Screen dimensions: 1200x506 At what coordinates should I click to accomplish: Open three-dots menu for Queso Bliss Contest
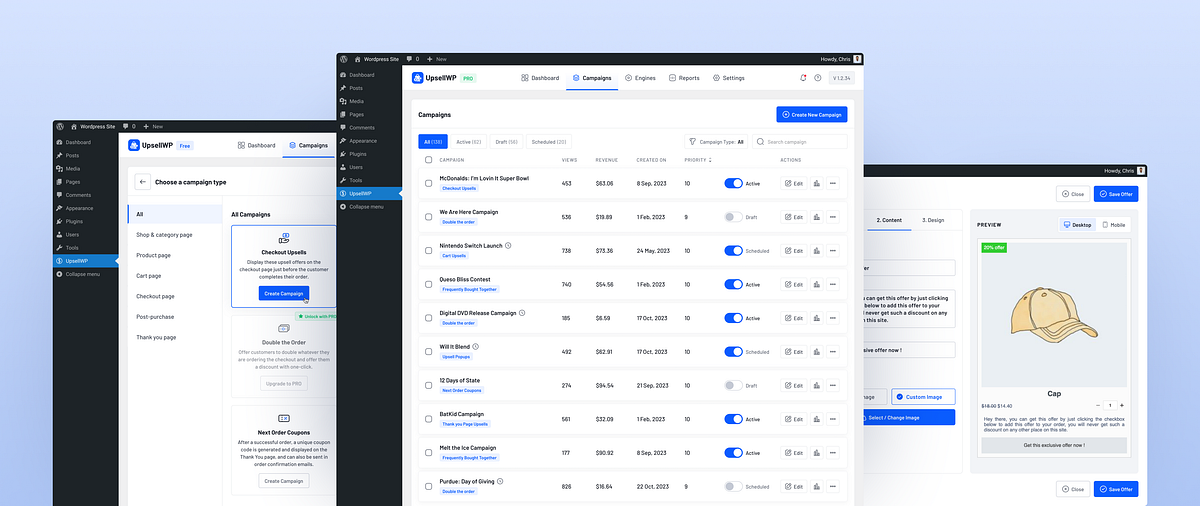pos(833,284)
